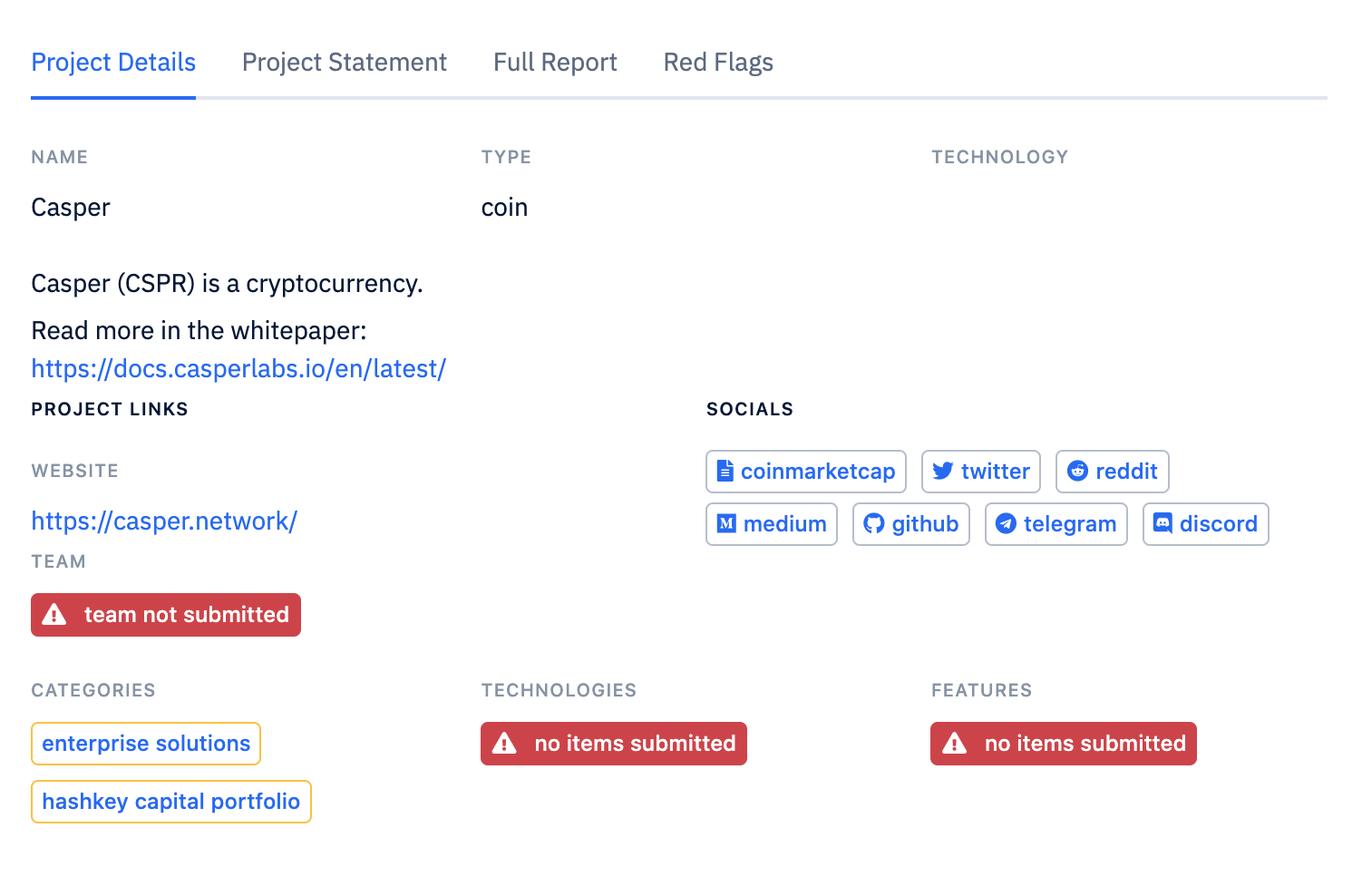Open the Full Report tab

point(555,63)
